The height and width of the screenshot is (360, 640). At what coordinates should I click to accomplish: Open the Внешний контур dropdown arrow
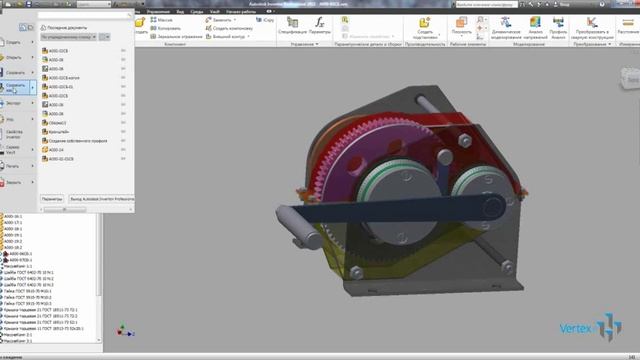tap(249, 36)
